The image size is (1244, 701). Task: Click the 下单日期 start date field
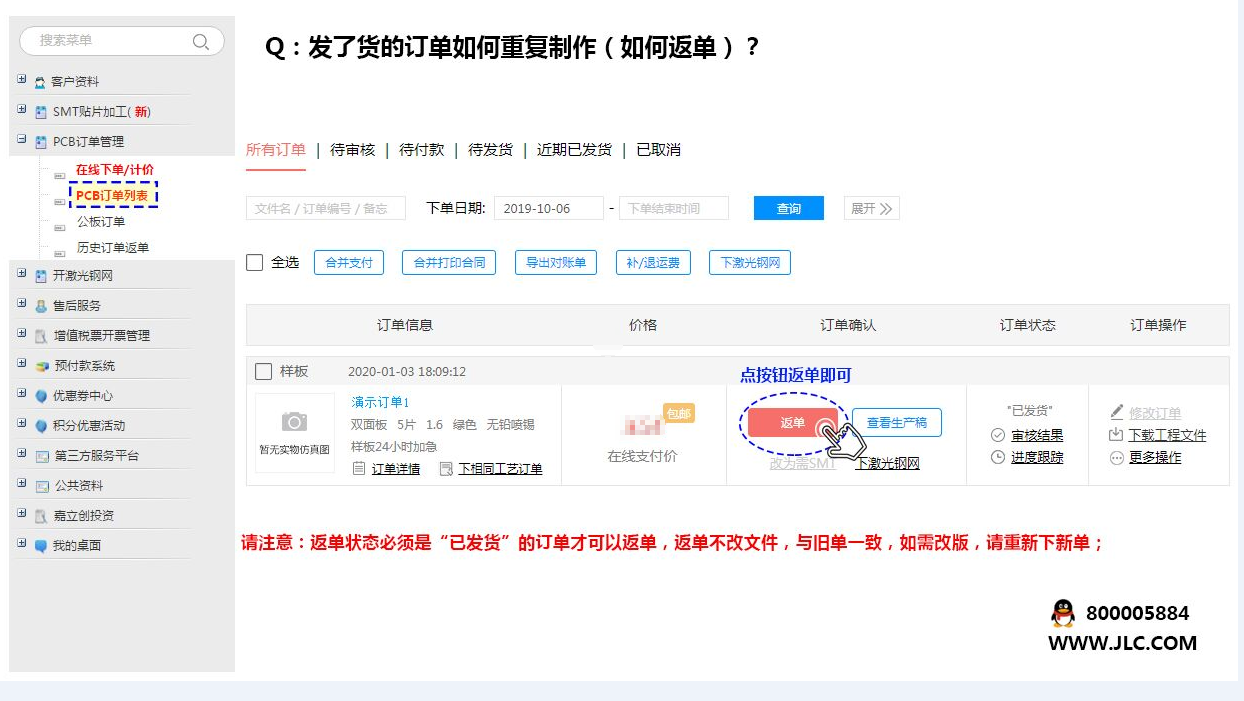(x=548, y=208)
